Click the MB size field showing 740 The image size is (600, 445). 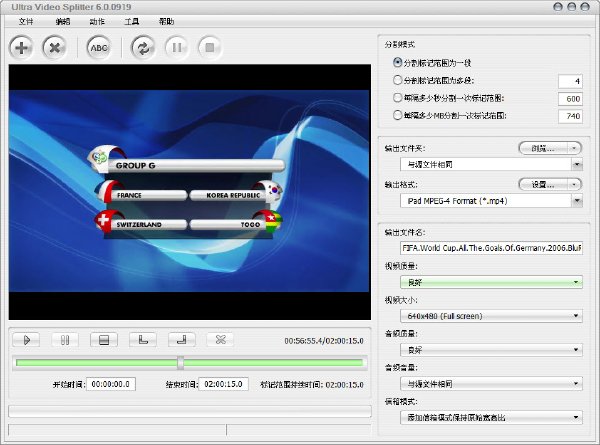pos(570,116)
